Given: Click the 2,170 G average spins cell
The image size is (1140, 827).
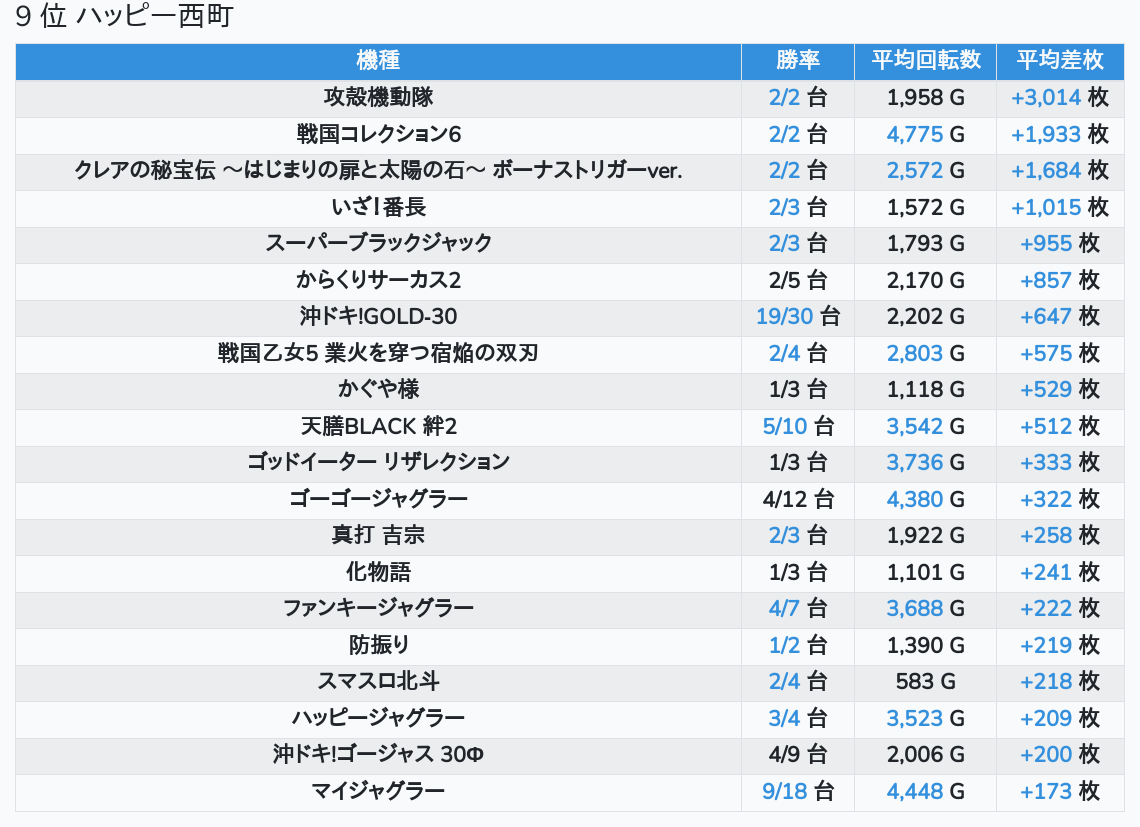Looking at the screenshot, I should click(926, 280).
